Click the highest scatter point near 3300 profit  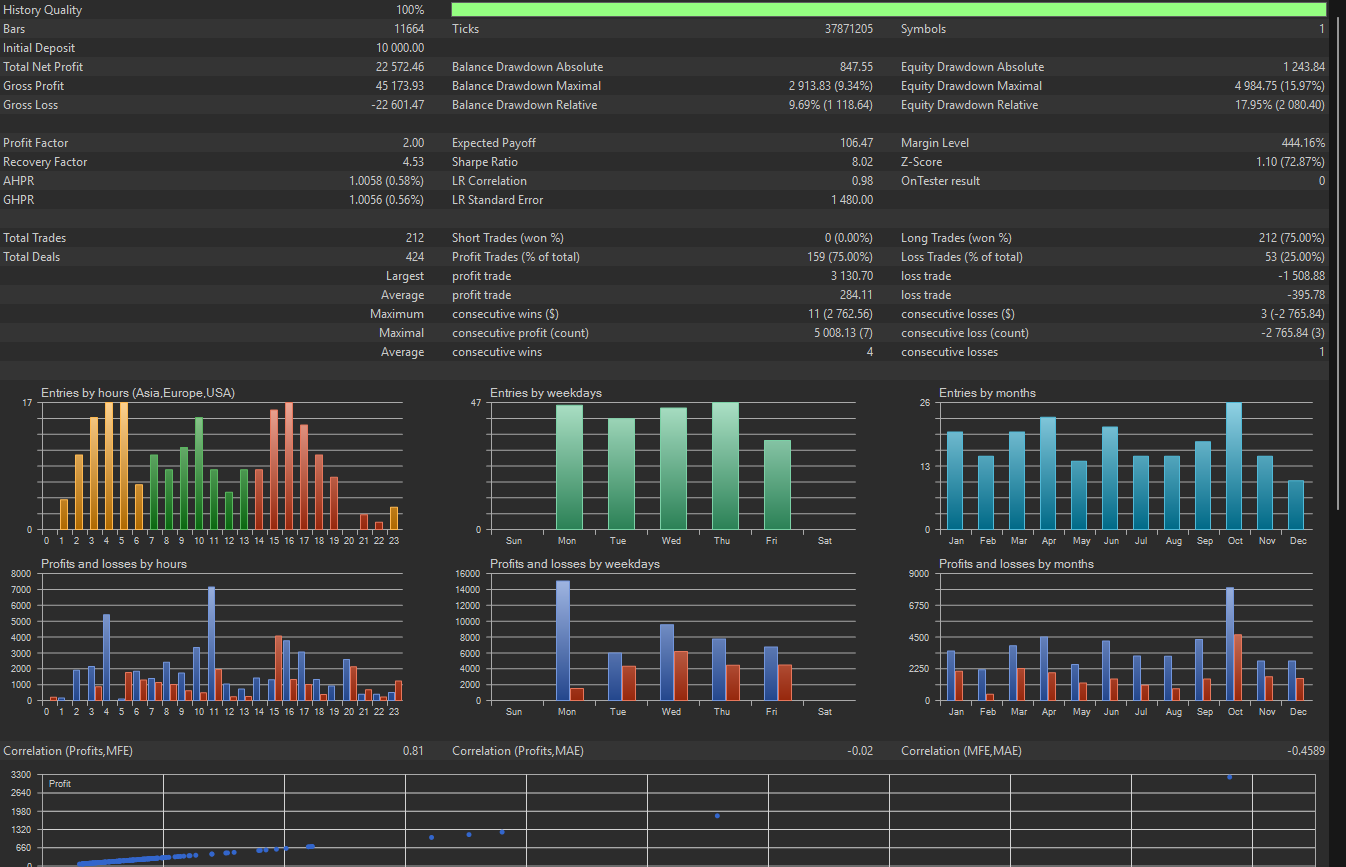(1229, 777)
